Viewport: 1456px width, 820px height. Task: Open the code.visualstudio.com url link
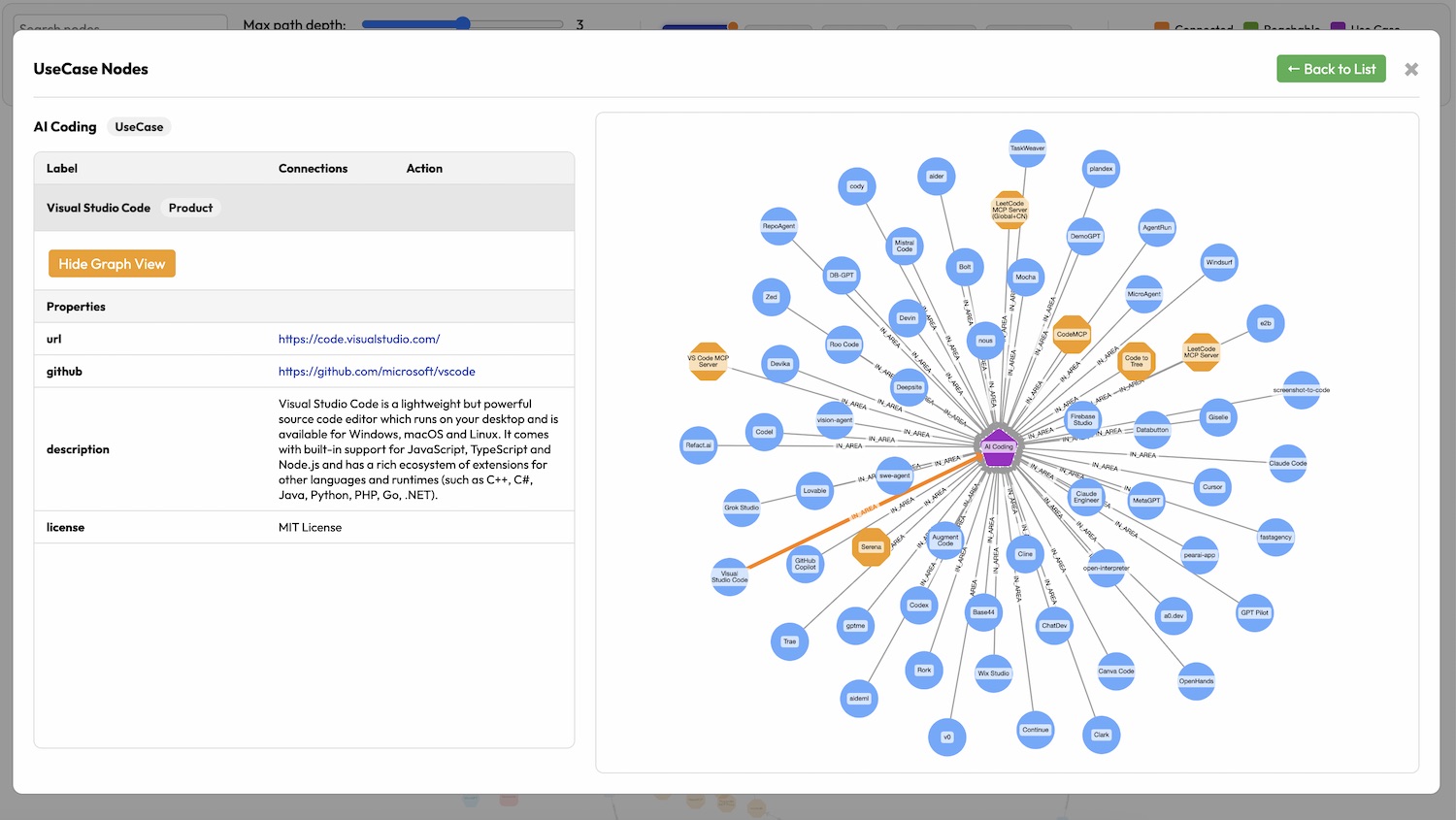[x=359, y=339]
